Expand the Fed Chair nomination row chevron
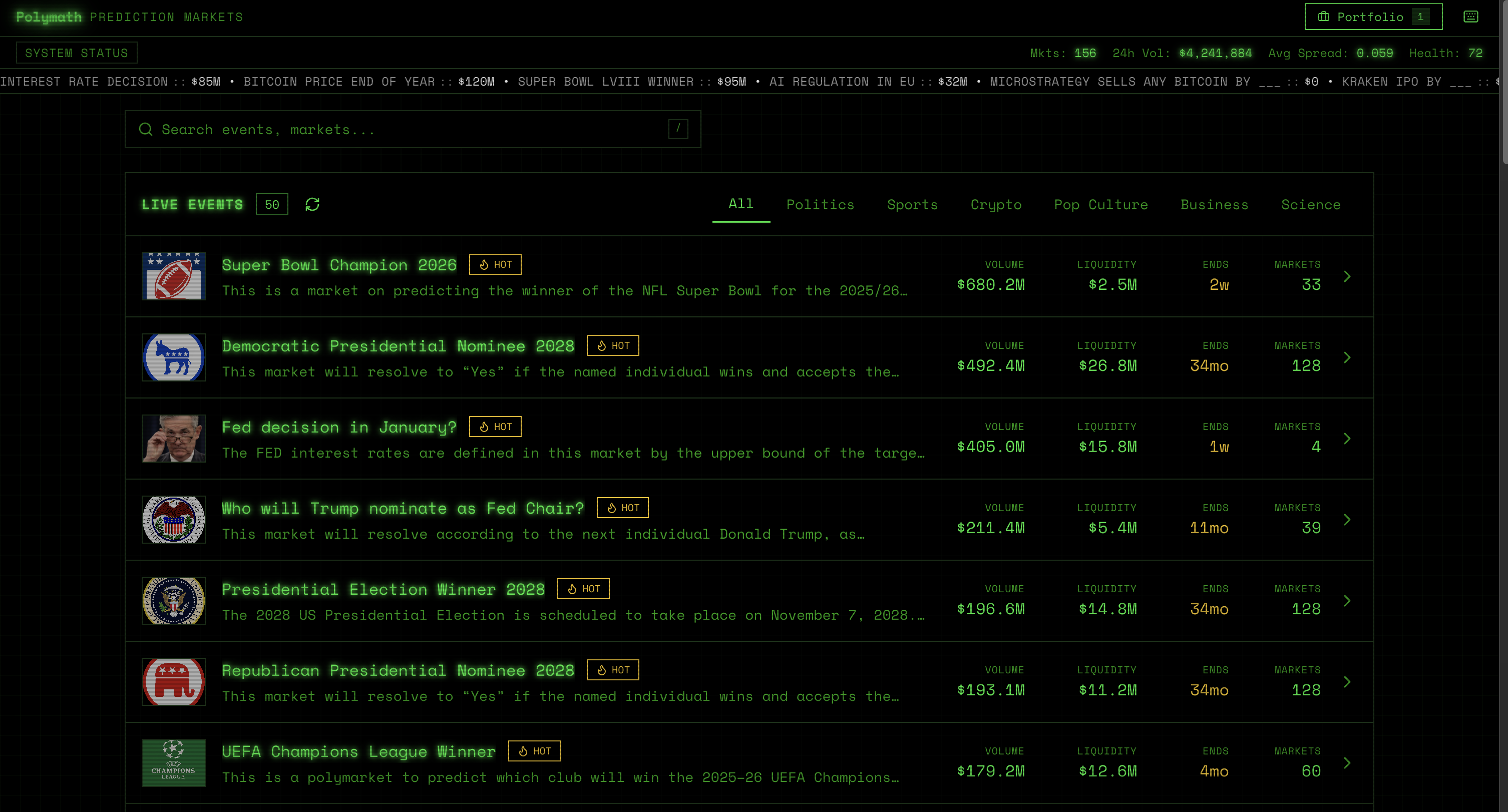This screenshot has width=1508, height=812. (1346, 519)
